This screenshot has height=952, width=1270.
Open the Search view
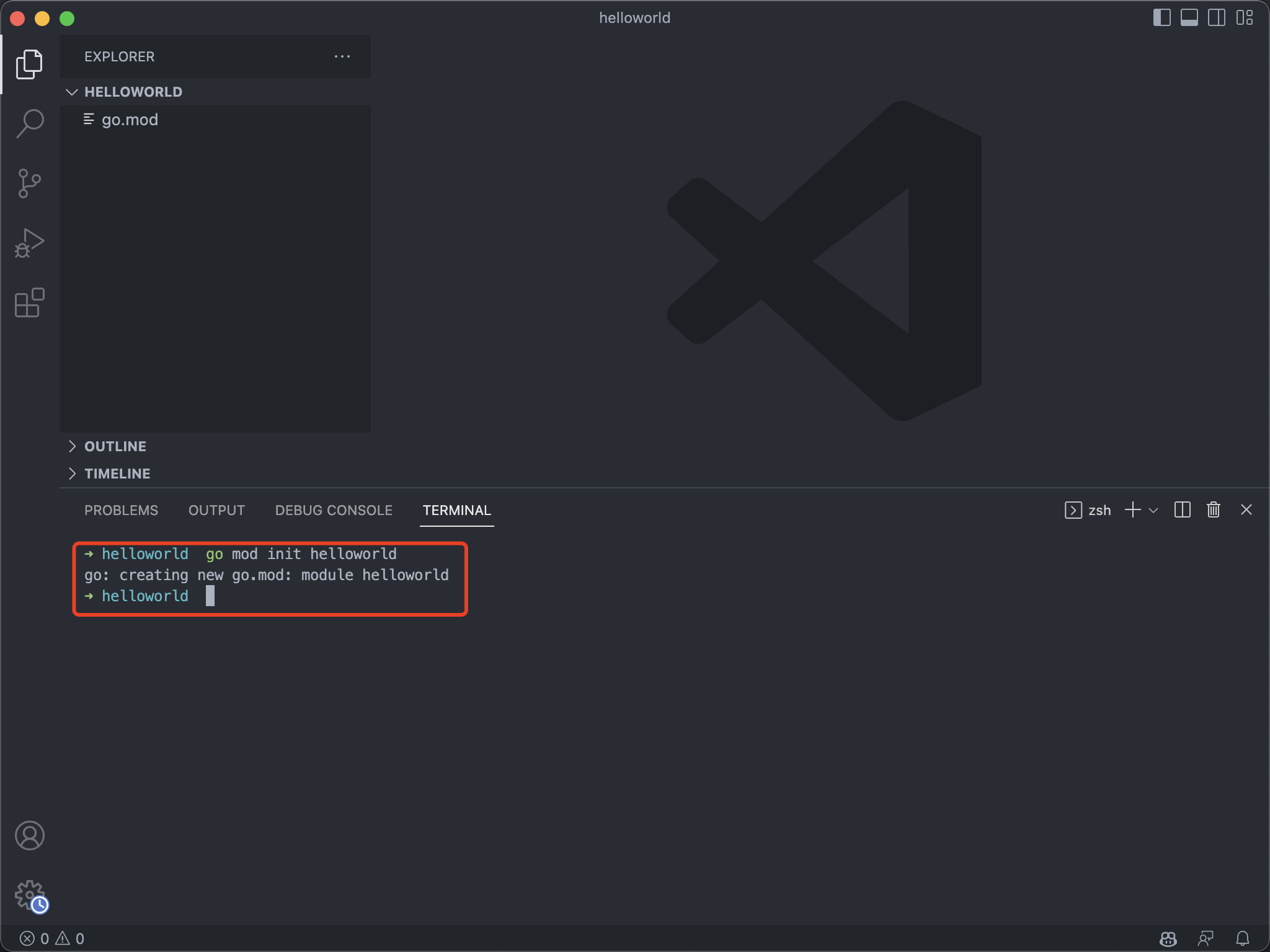(x=29, y=123)
